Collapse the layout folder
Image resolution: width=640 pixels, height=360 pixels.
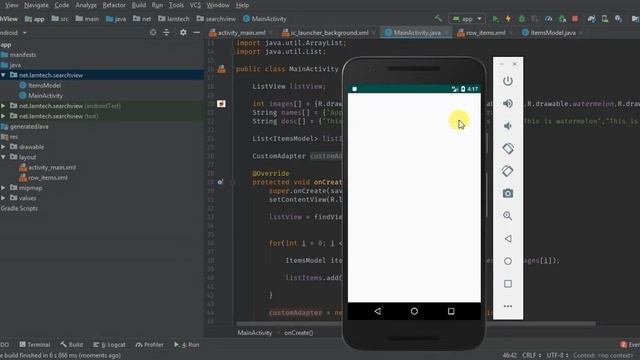[3, 157]
